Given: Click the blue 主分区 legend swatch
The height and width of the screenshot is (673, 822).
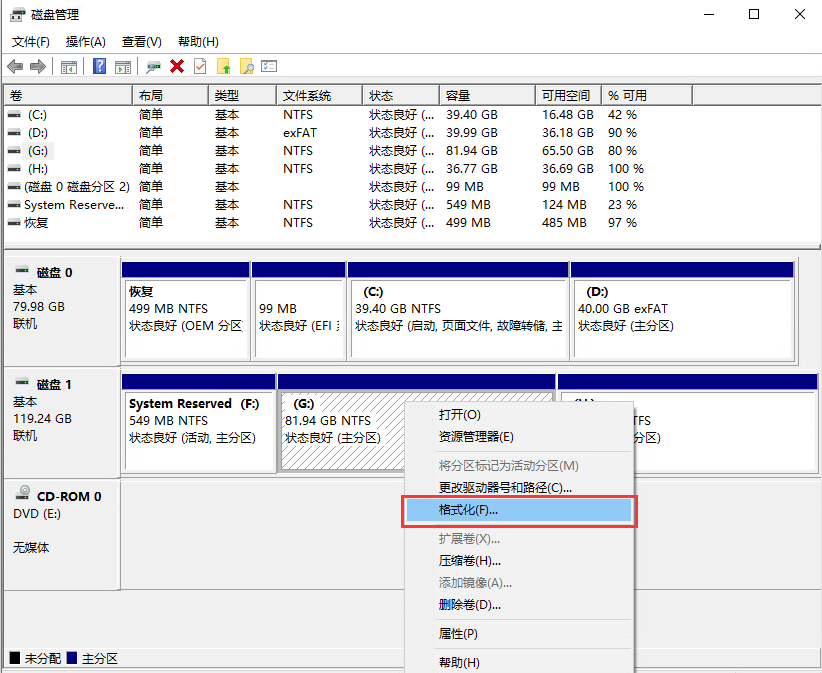Looking at the screenshot, I should 72,658.
